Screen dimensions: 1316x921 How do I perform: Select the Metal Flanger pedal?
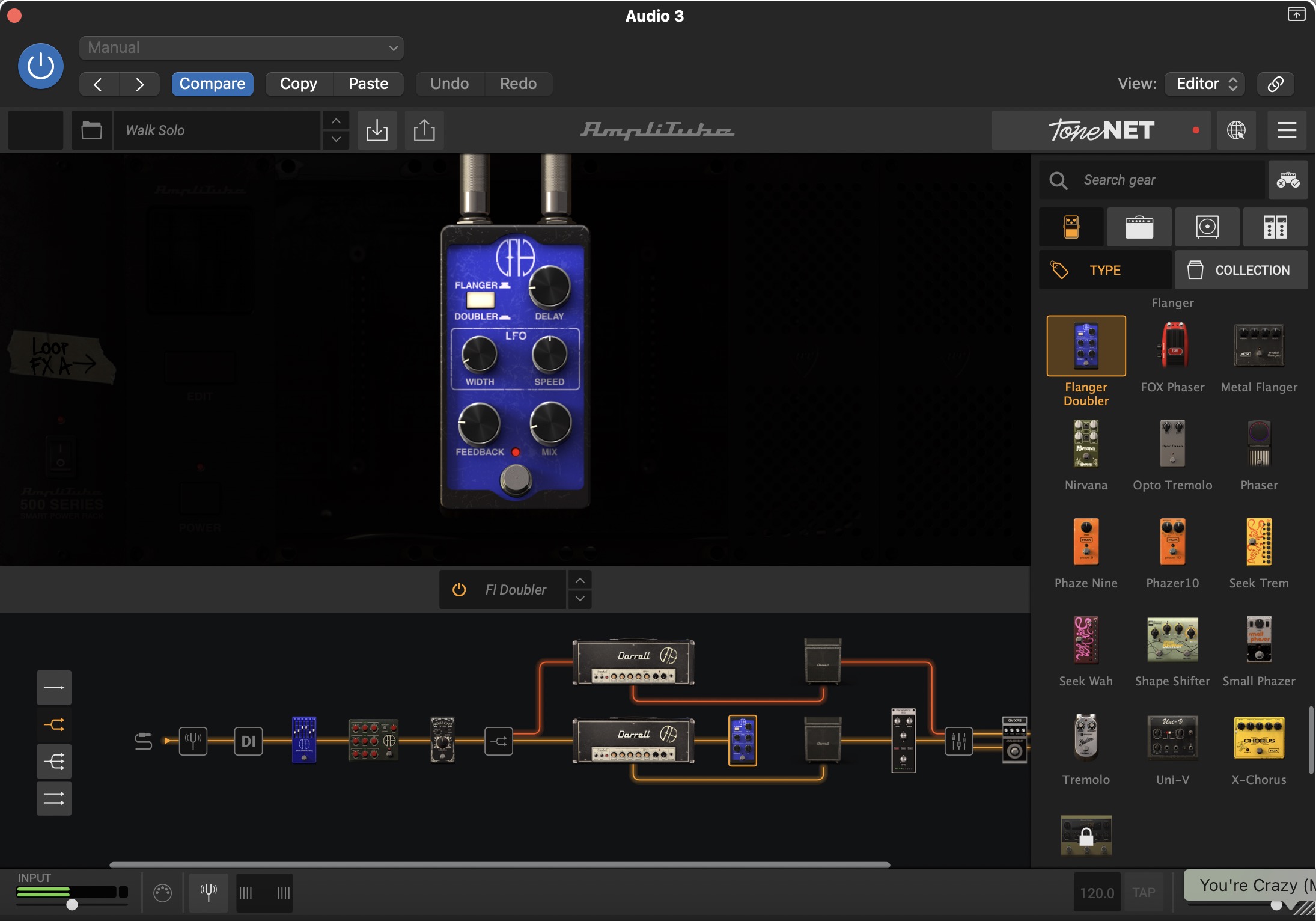point(1259,346)
